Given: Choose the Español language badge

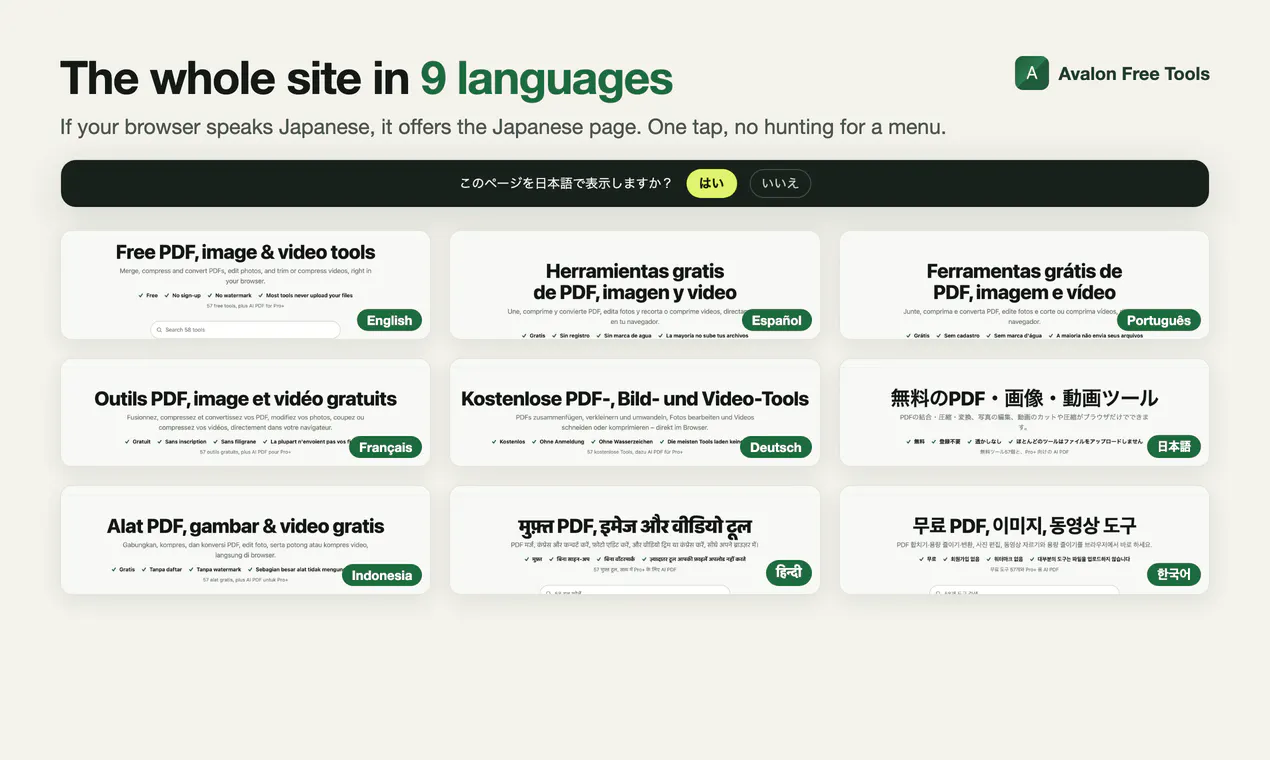Looking at the screenshot, I should (x=777, y=320).
